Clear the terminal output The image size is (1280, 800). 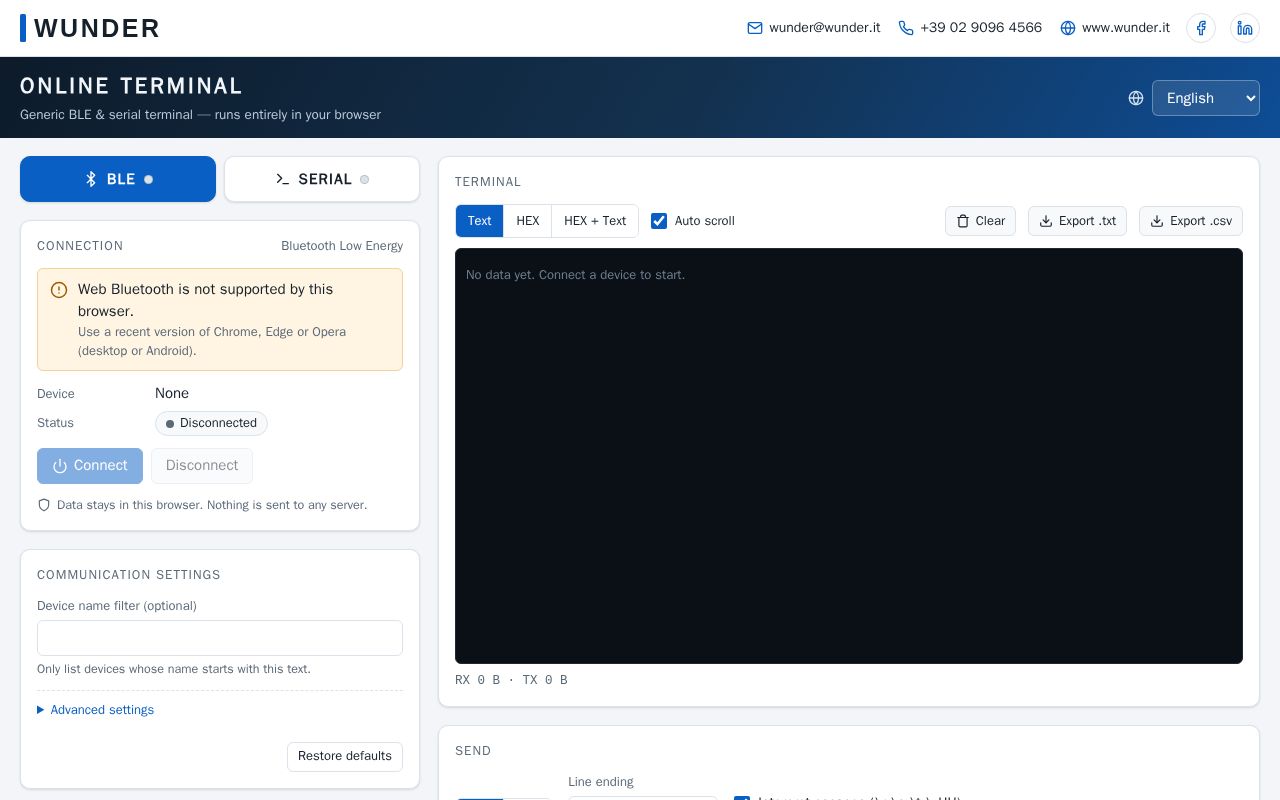point(980,221)
